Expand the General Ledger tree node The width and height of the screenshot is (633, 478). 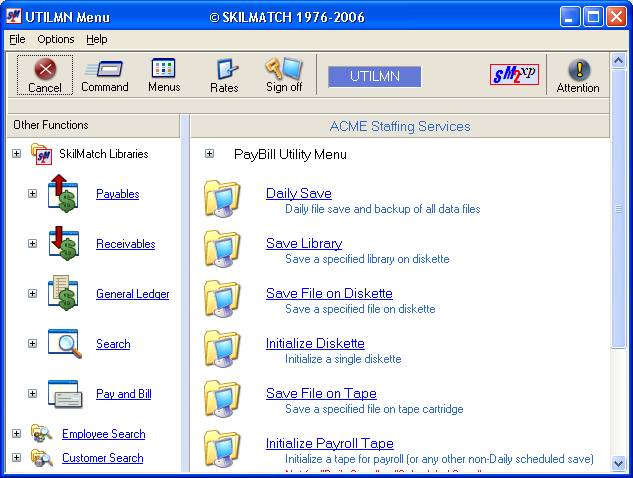point(33,294)
